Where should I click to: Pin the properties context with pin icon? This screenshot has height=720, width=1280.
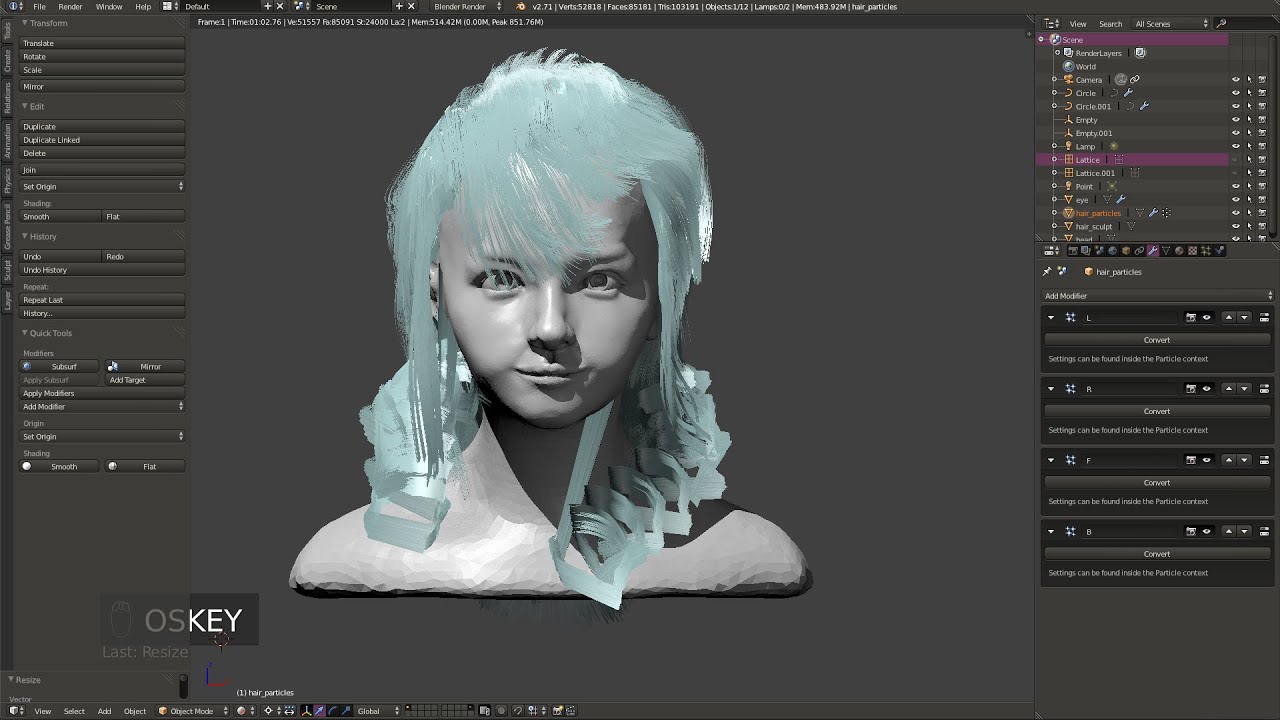1047,272
